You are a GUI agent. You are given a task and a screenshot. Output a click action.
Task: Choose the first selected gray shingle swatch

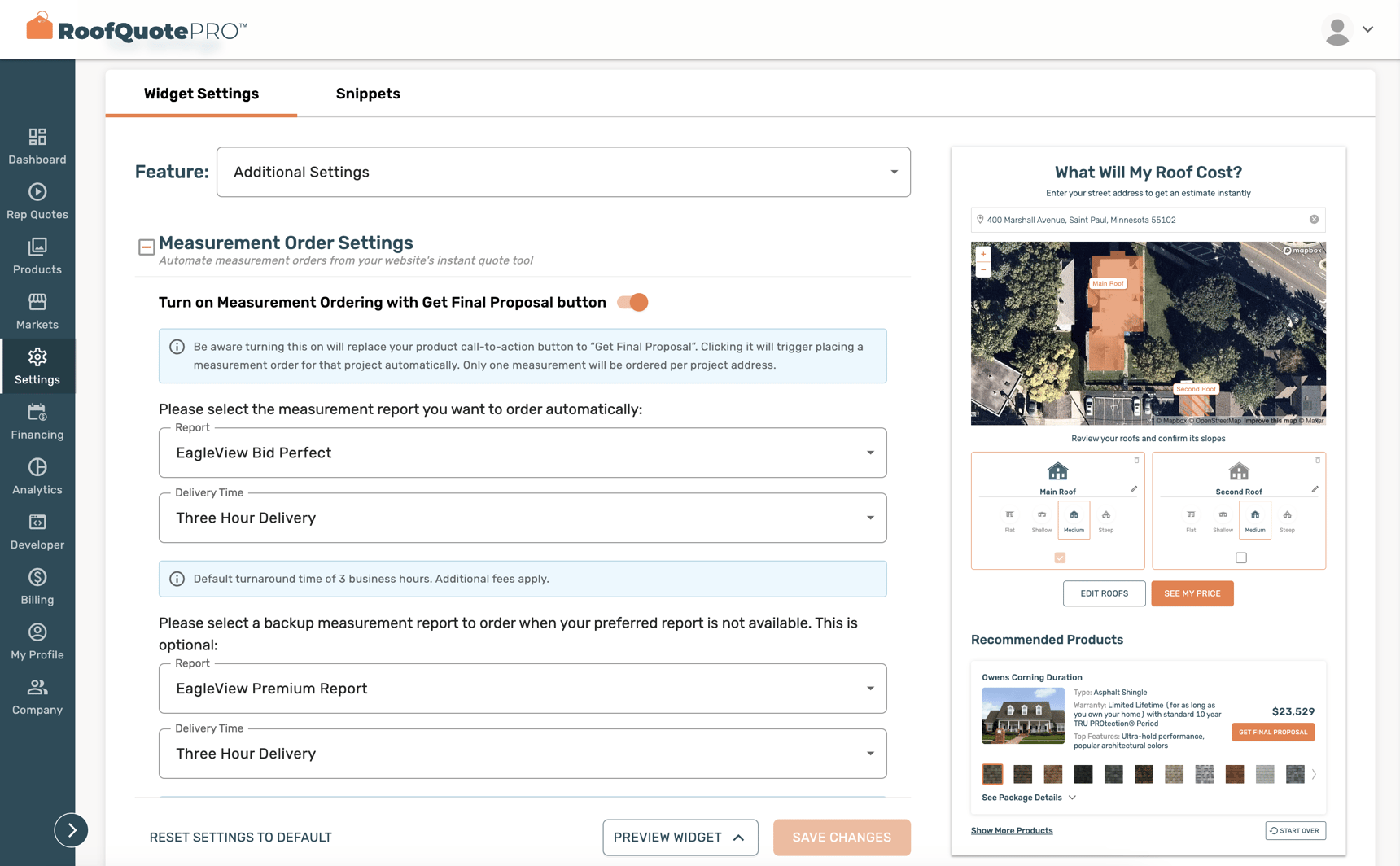[x=992, y=774]
